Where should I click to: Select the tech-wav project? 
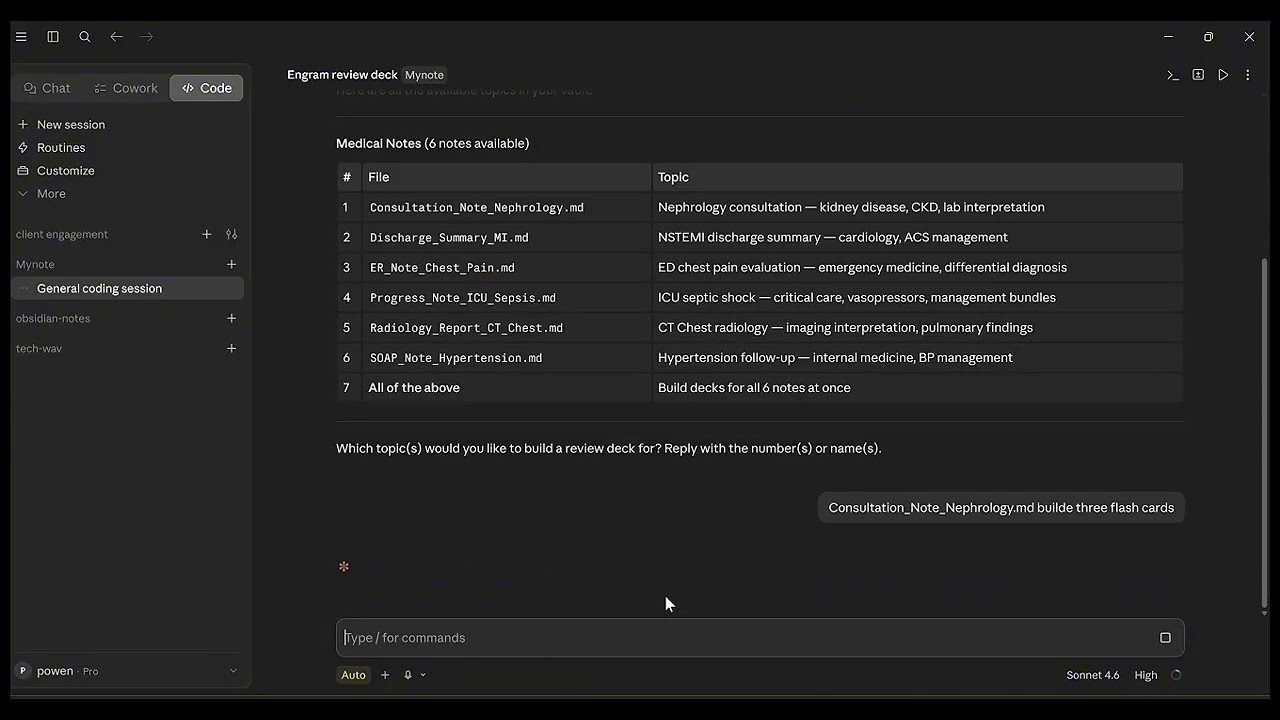coord(39,348)
